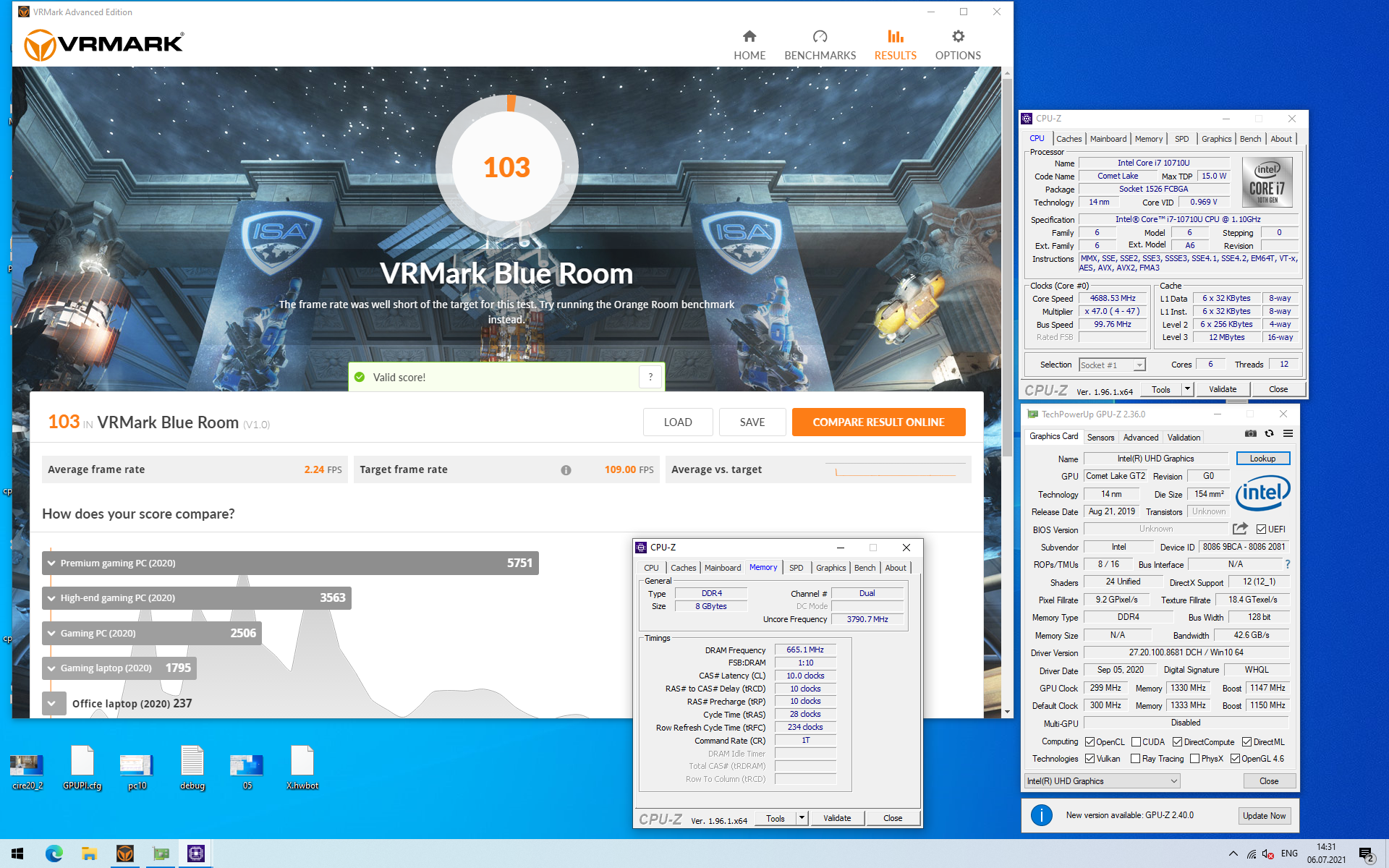
Task: Open the debug desktop file
Action: coord(192,767)
